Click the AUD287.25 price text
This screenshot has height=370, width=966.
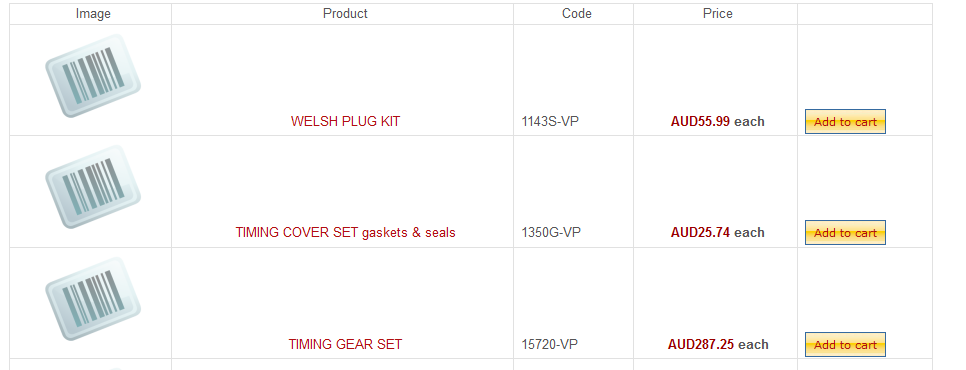(x=700, y=344)
